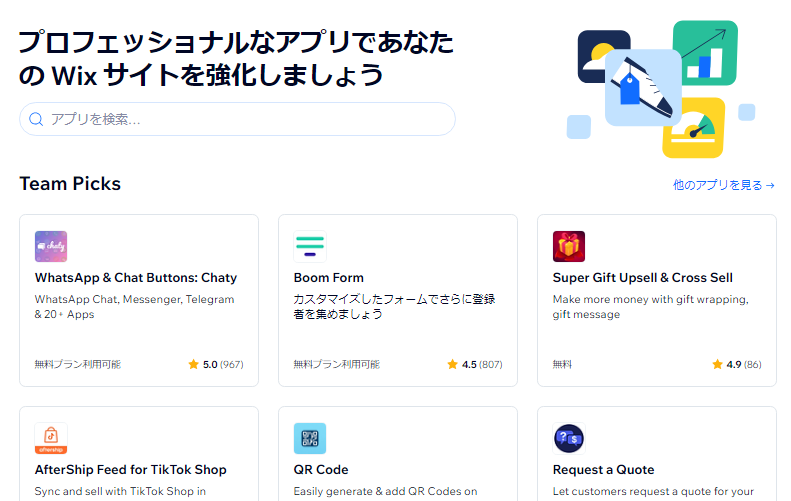The width and height of the screenshot is (791, 501).
Task: Click the hero illustration of sneaker and charts
Action: pos(661,89)
